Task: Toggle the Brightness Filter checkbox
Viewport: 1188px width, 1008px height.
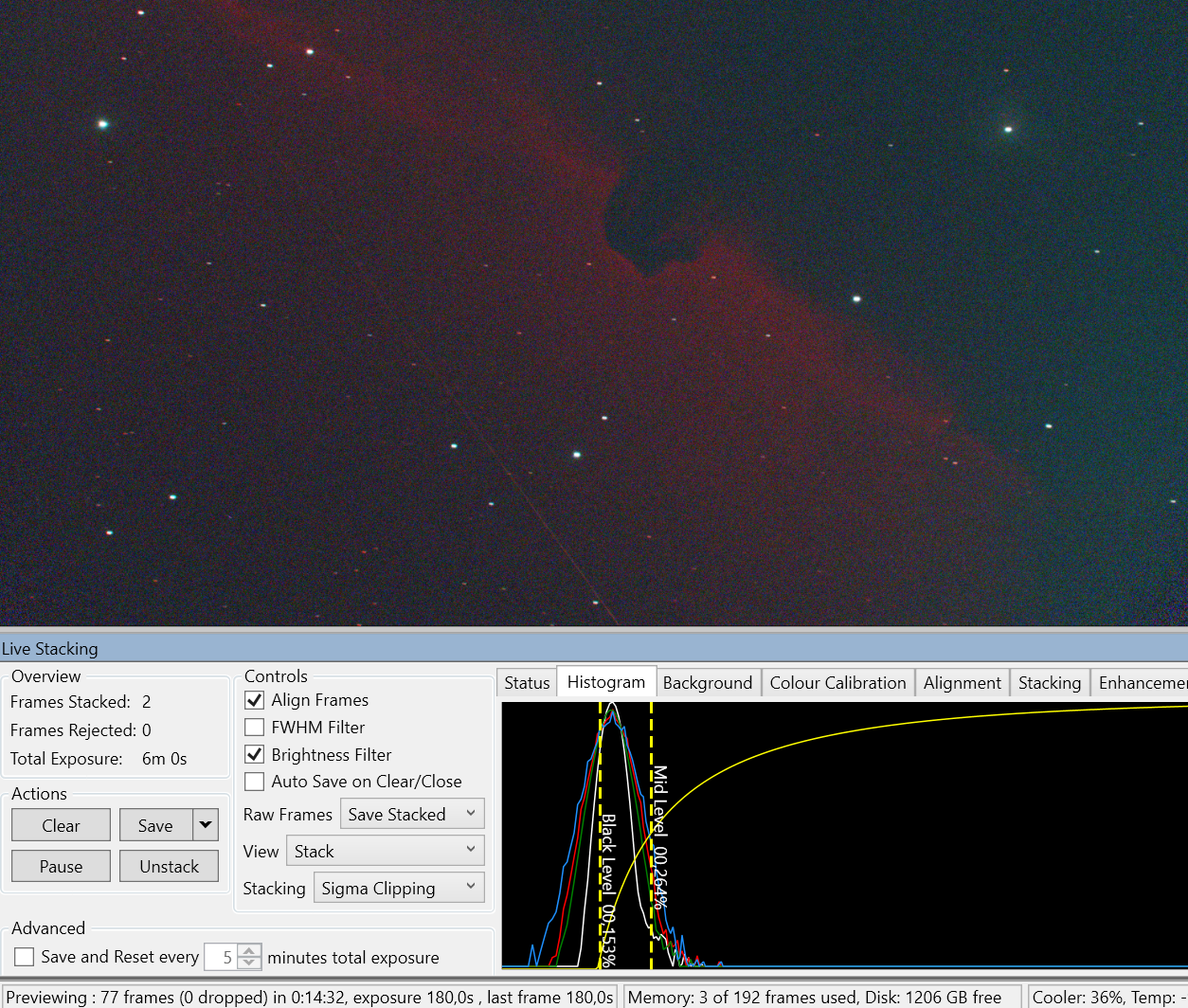Action: (x=255, y=755)
